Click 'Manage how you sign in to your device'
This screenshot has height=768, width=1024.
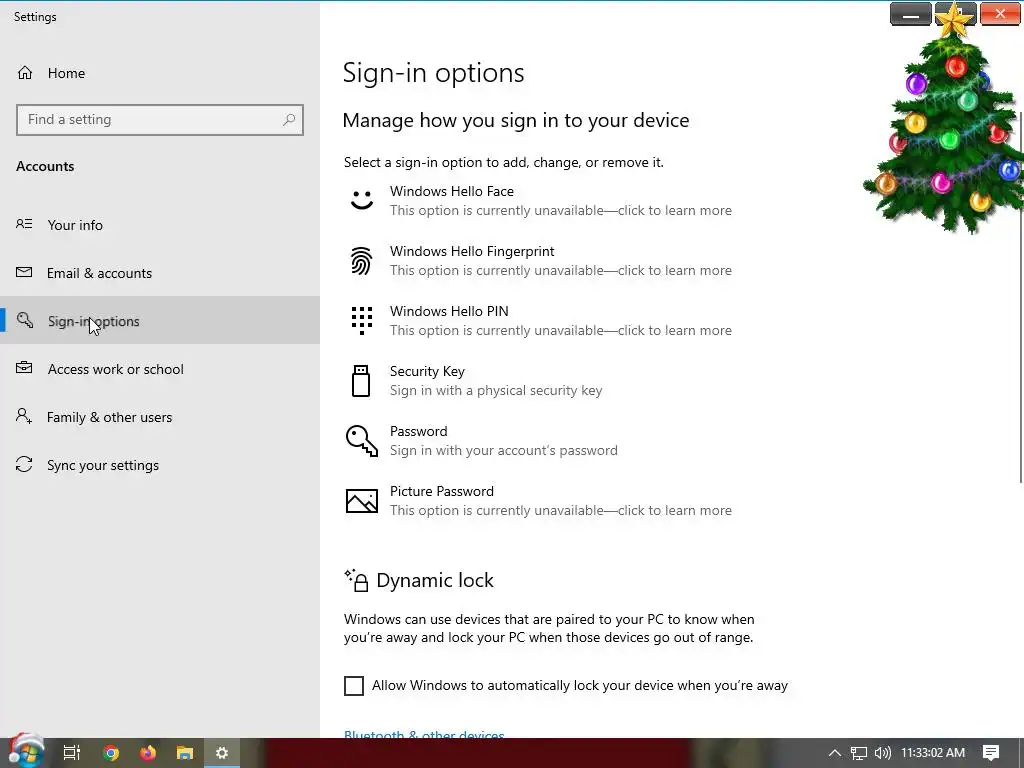coord(516,120)
